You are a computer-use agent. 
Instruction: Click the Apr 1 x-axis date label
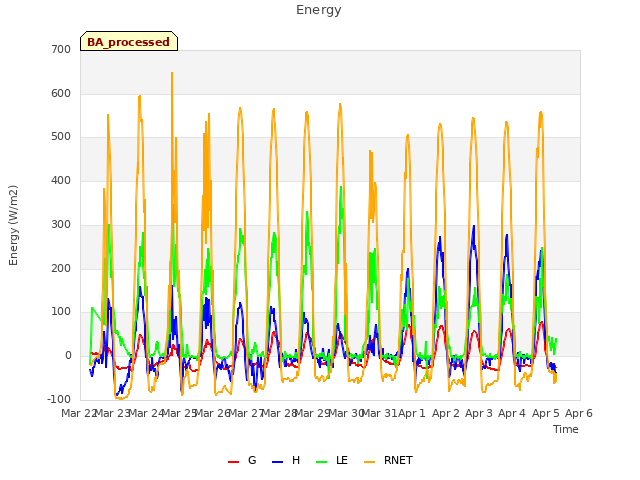pyautogui.click(x=412, y=413)
